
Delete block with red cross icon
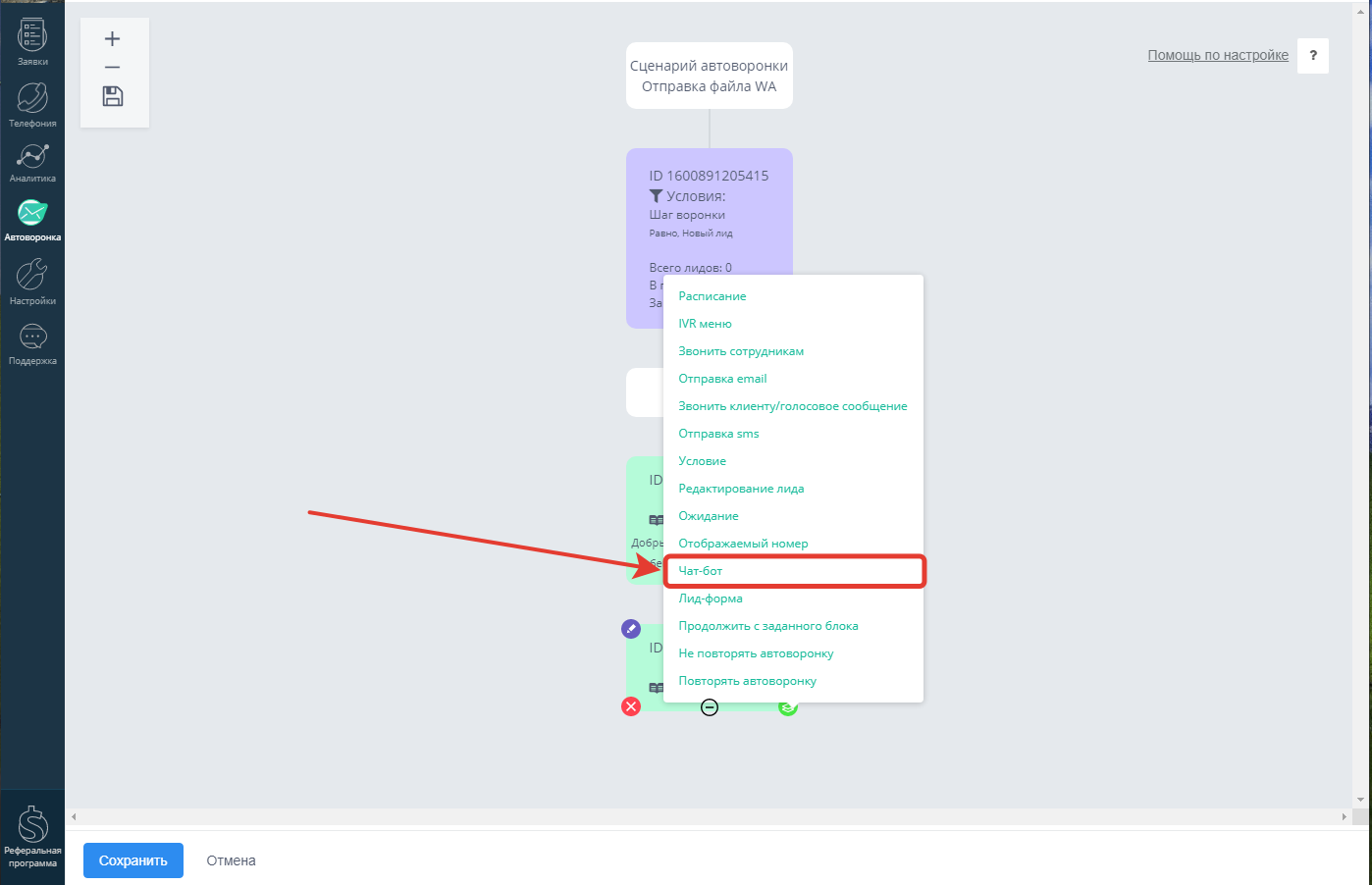[x=631, y=706]
